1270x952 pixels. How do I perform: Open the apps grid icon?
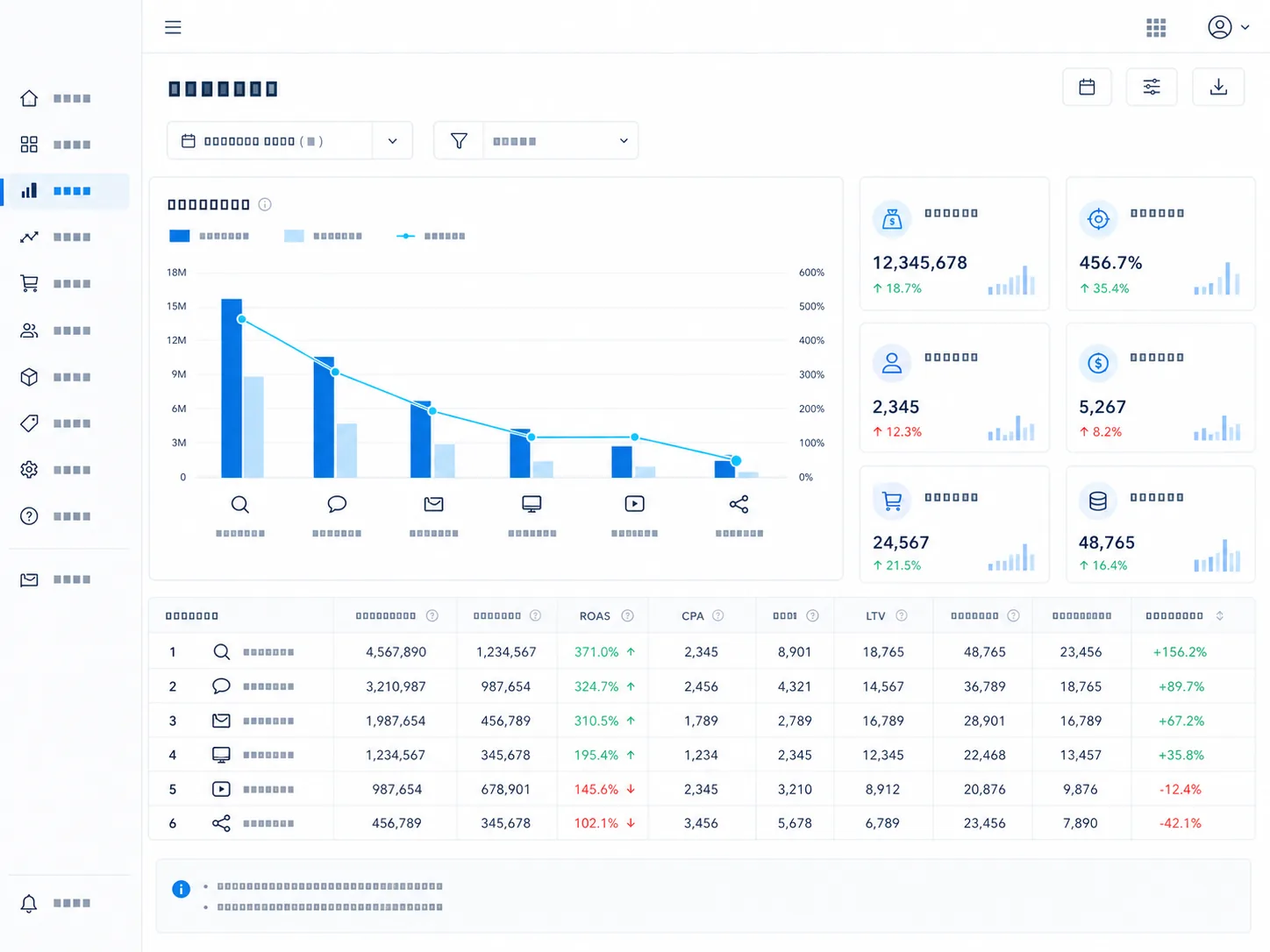(x=1156, y=28)
